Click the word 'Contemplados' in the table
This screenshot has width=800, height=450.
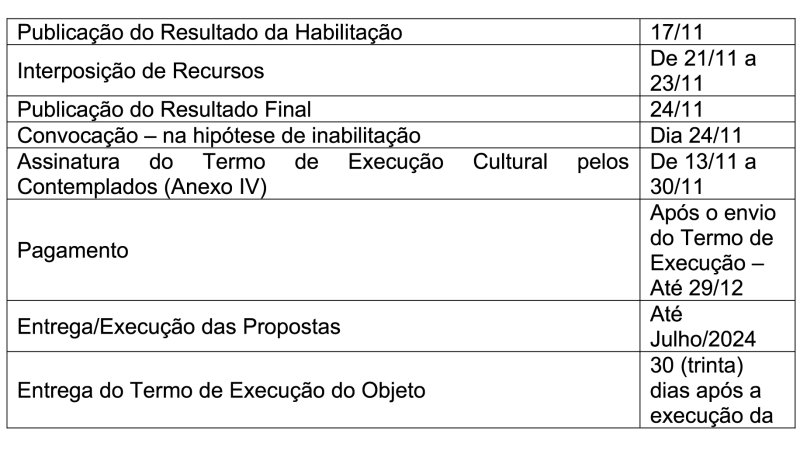point(84,188)
